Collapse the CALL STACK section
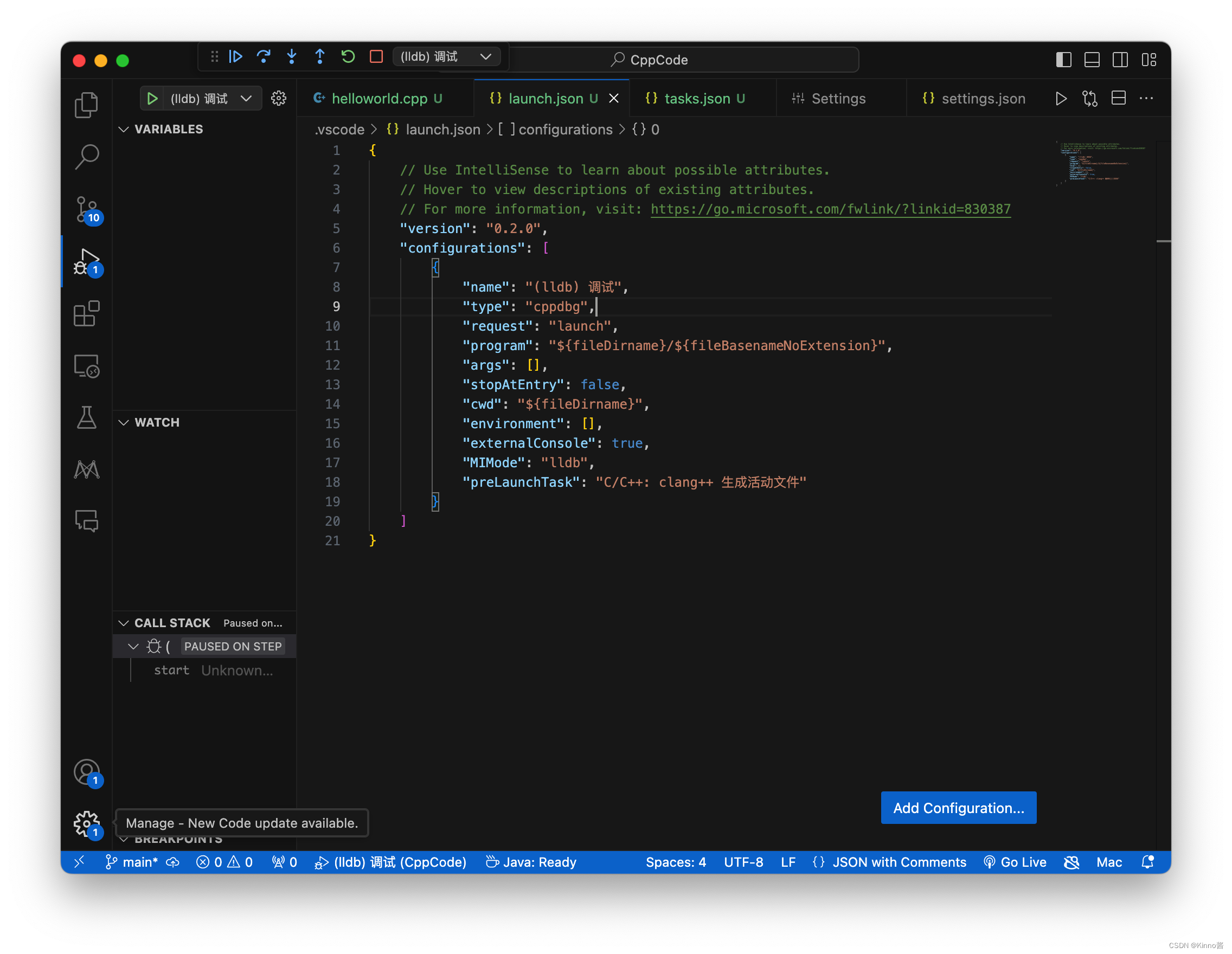 coord(124,623)
